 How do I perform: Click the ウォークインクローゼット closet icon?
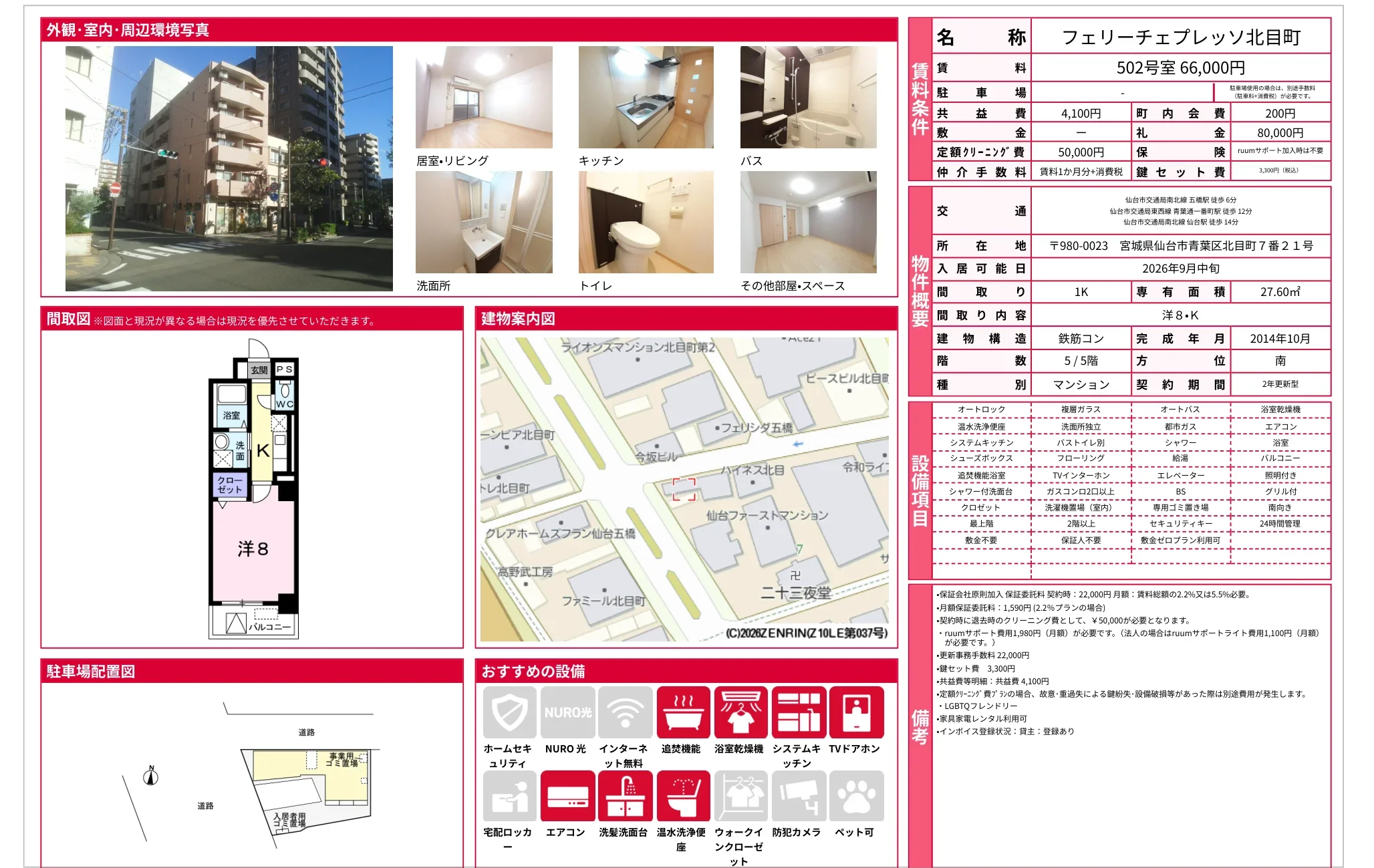coord(741,796)
